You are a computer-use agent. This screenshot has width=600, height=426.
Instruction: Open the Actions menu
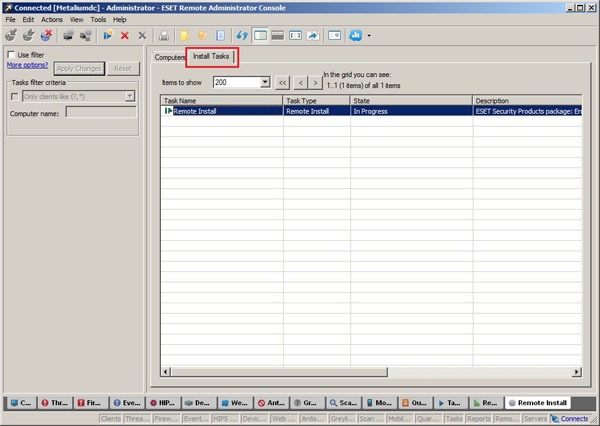coord(52,20)
